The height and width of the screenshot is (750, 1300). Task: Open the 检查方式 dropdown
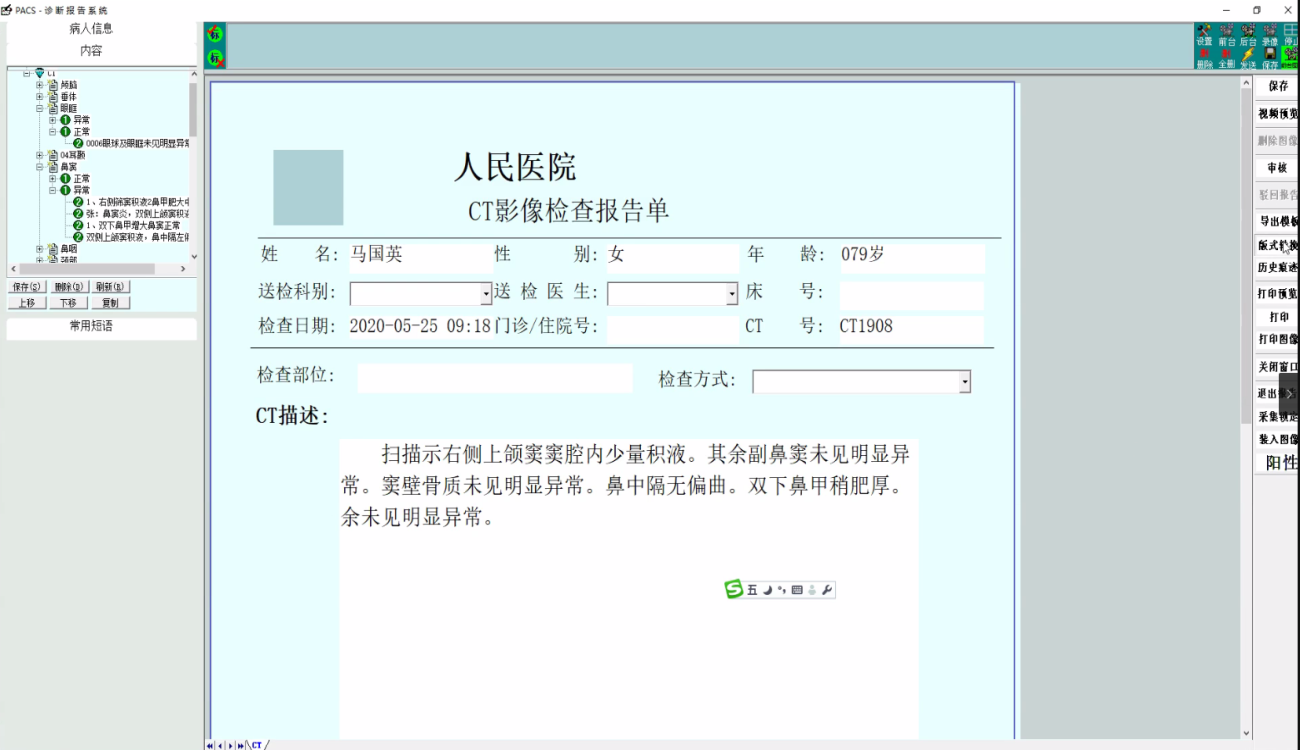click(x=964, y=382)
